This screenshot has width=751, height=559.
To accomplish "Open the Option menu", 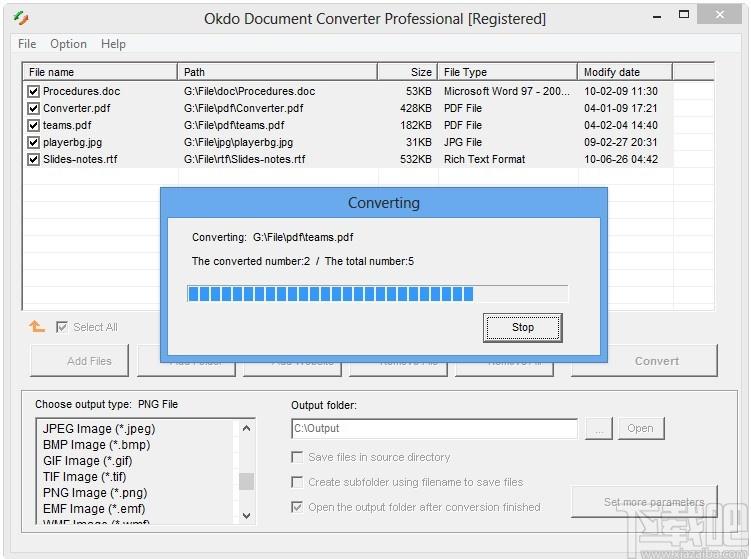I will point(68,44).
